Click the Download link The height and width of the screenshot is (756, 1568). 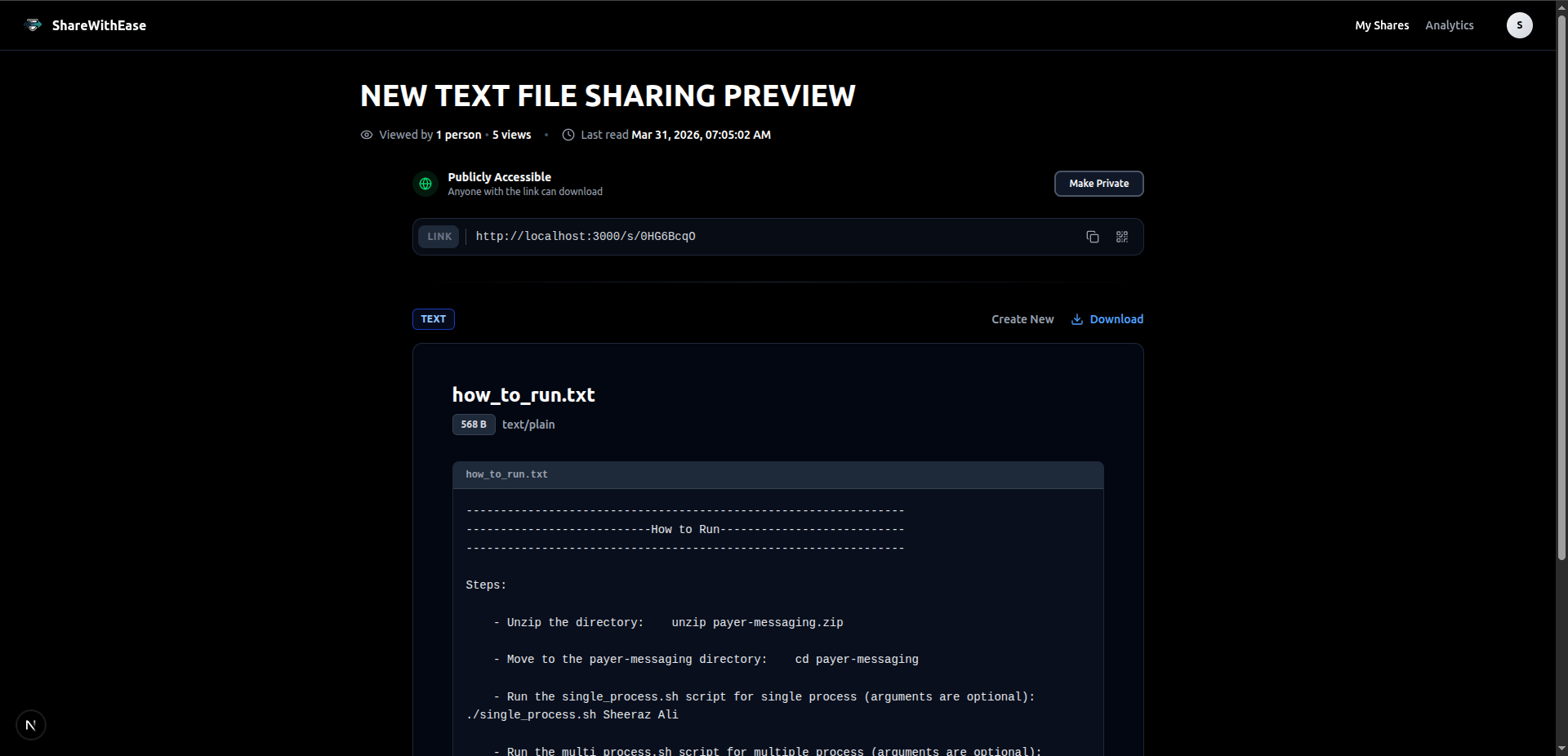(x=1117, y=319)
